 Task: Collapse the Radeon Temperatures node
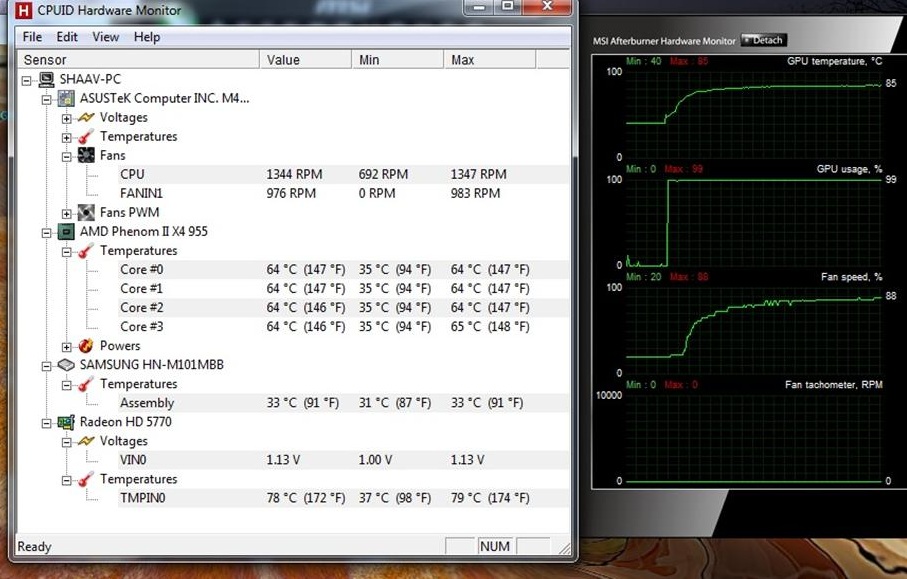tap(66, 481)
